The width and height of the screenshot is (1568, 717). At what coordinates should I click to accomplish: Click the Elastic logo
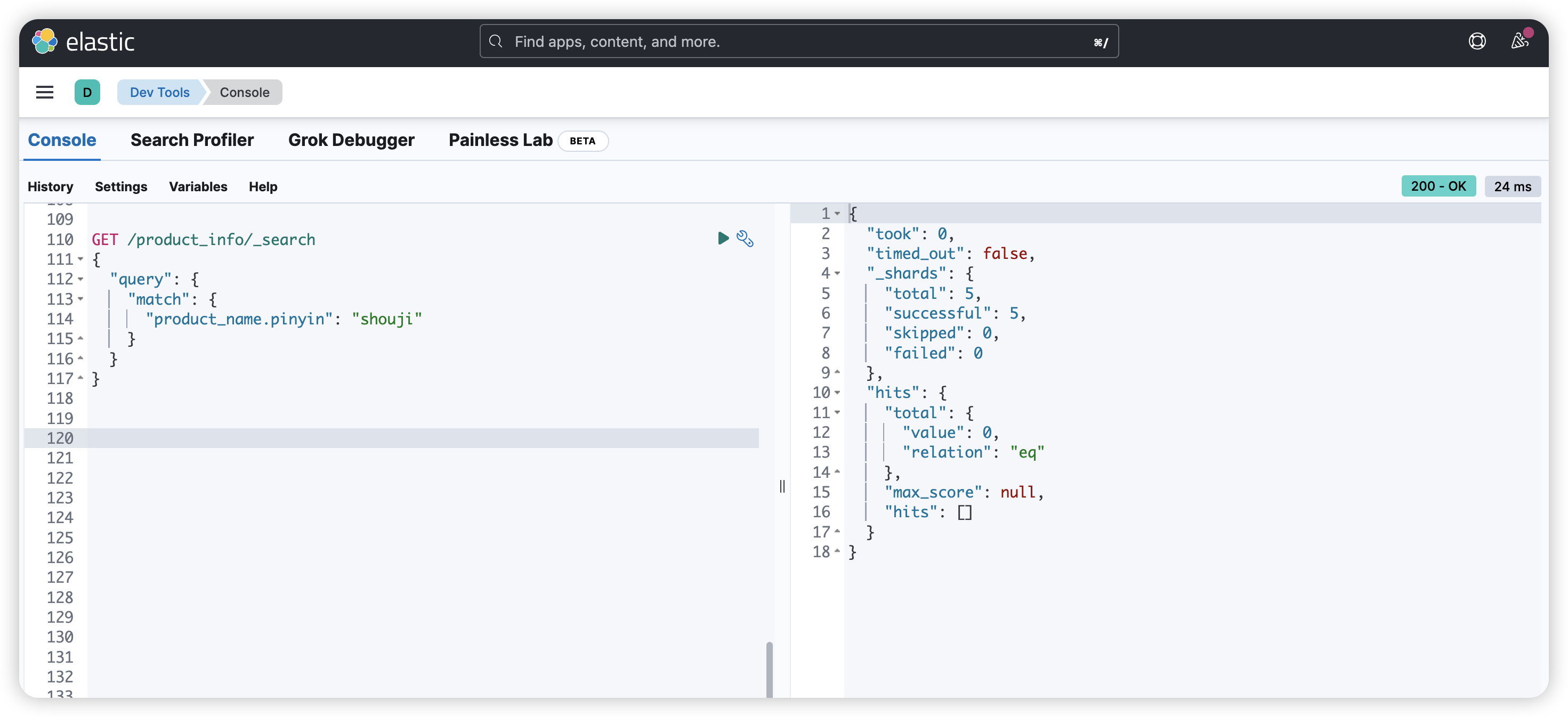[x=83, y=42]
